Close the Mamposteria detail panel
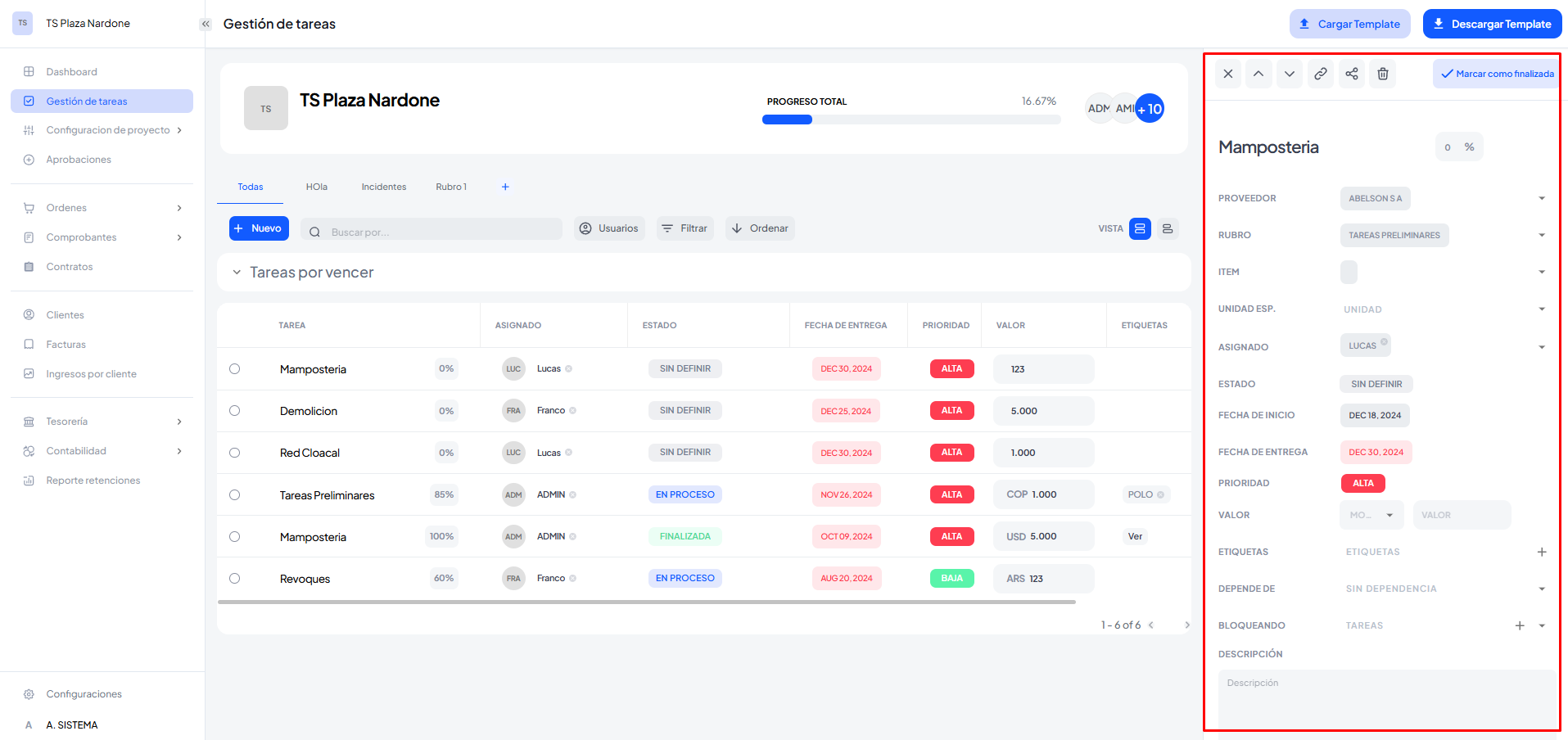The width and height of the screenshot is (1568, 740). (x=1227, y=74)
